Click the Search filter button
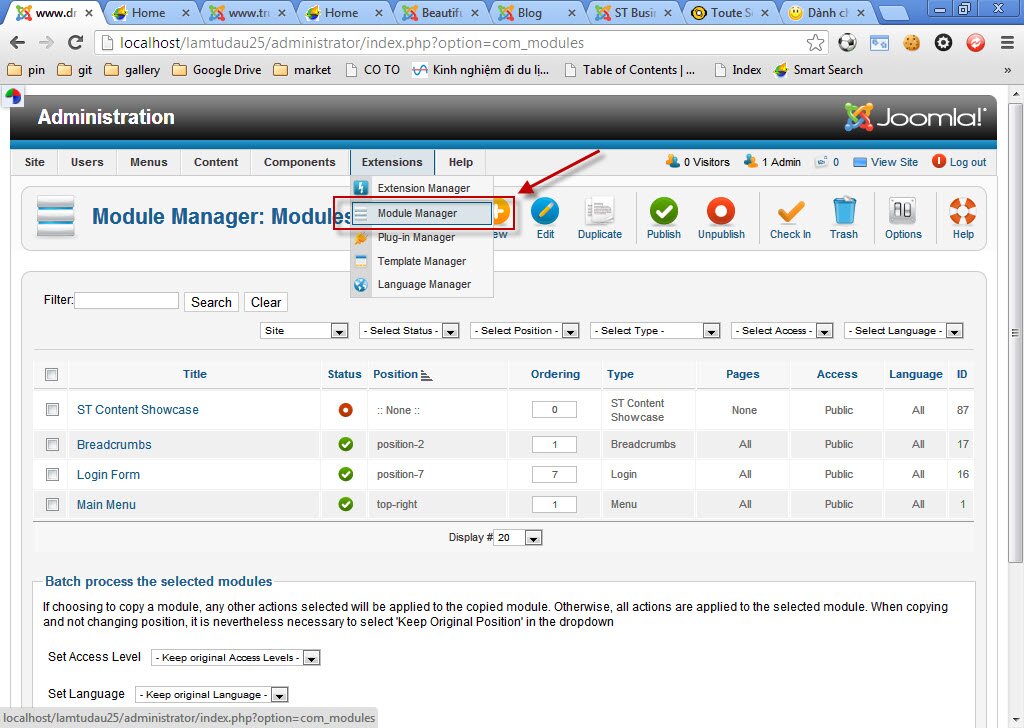This screenshot has height=728, width=1024. [x=211, y=302]
